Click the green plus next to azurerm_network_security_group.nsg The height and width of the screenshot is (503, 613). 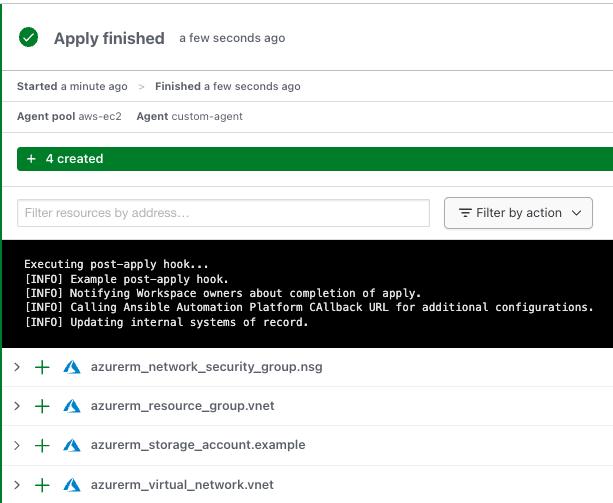pyautogui.click(x=42, y=367)
